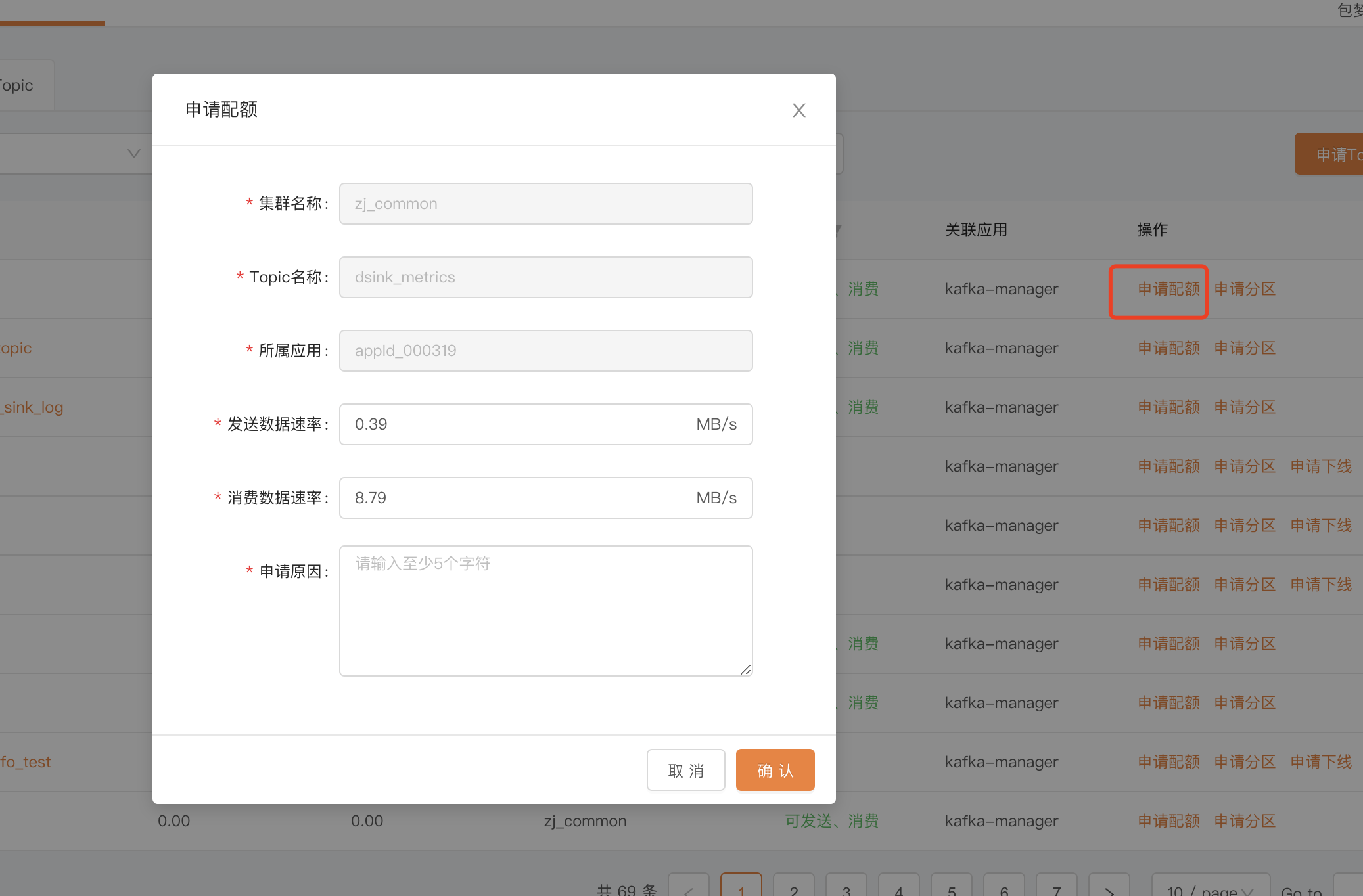Viewport: 1363px width, 896px height.
Task: Click highlighted 申请配额 link in first row
Action: pos(1168,289)
